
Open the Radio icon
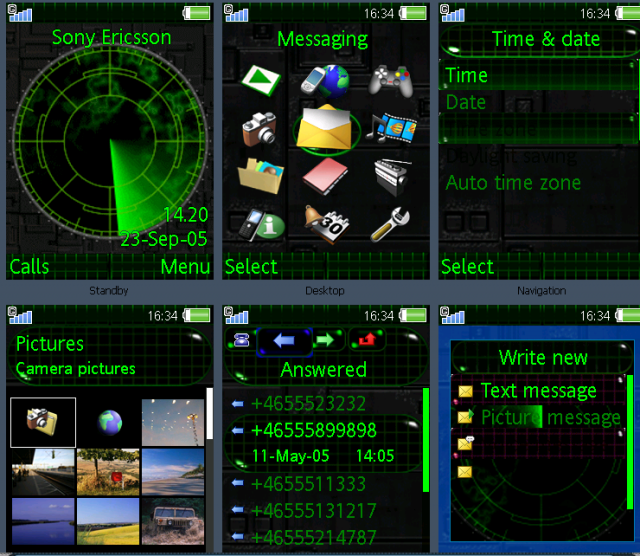tap(392, 177)
